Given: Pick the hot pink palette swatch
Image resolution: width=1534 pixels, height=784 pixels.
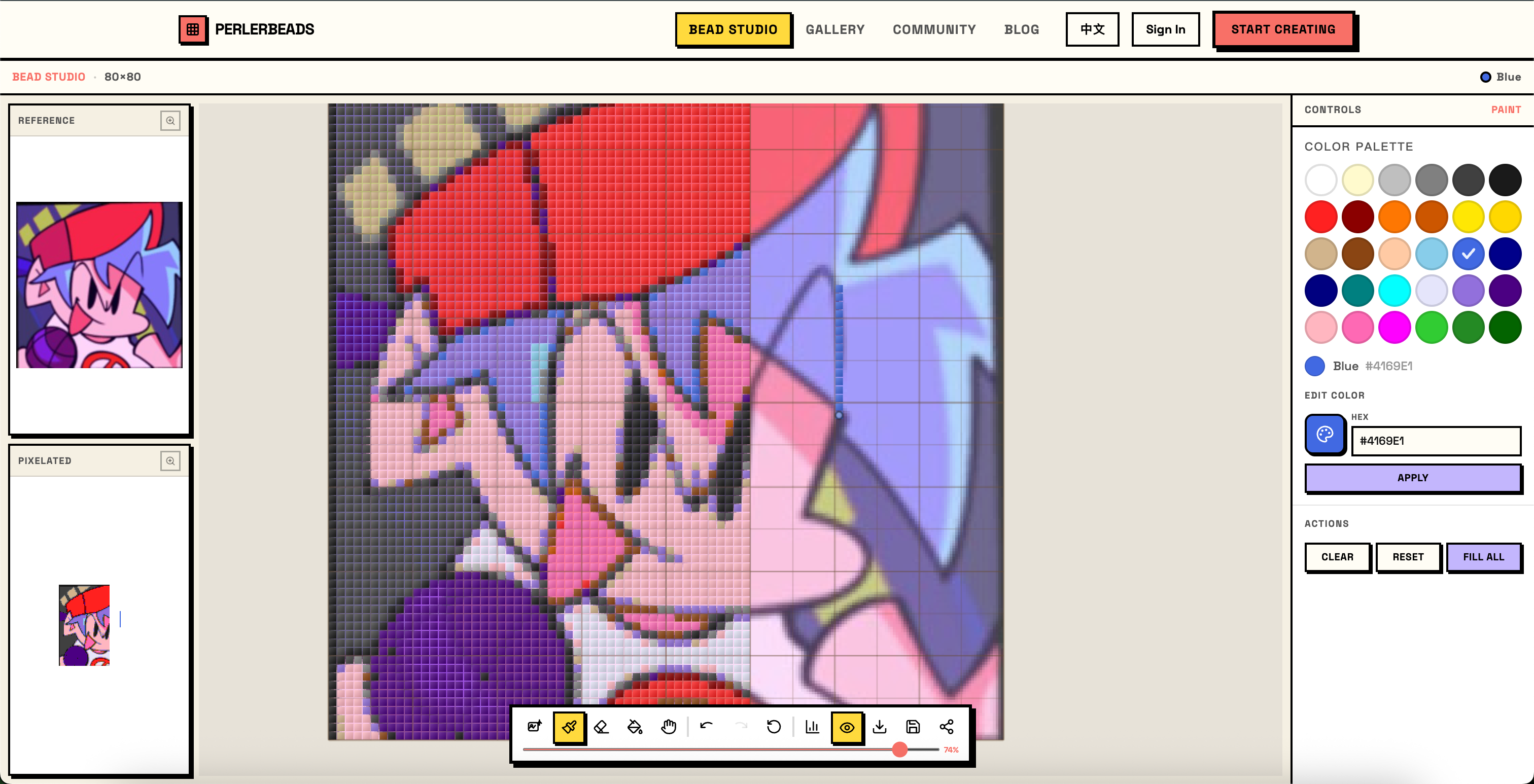Looking at the screenshot, I should (1358, 328).
